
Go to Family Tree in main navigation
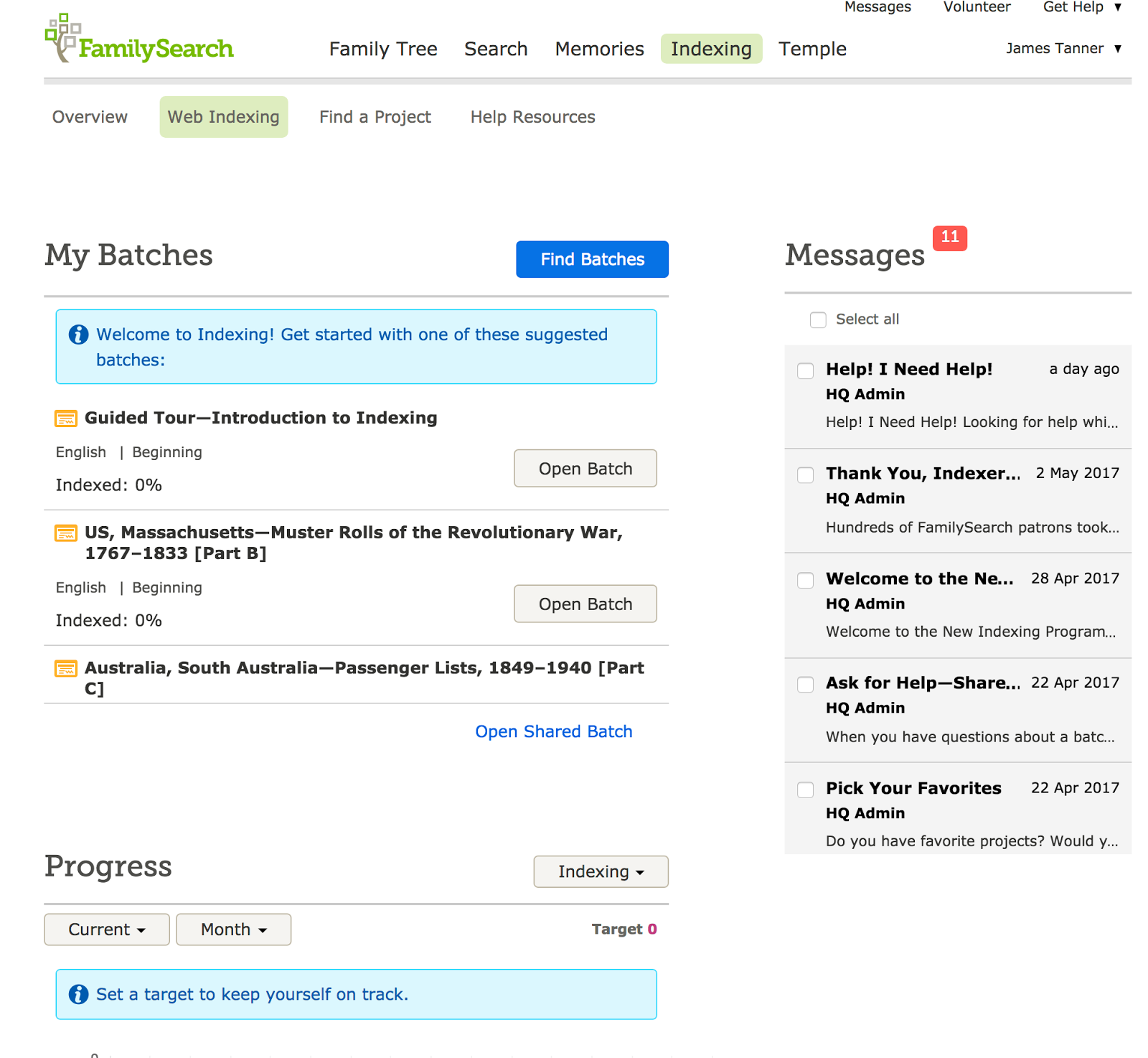point(383,49)
